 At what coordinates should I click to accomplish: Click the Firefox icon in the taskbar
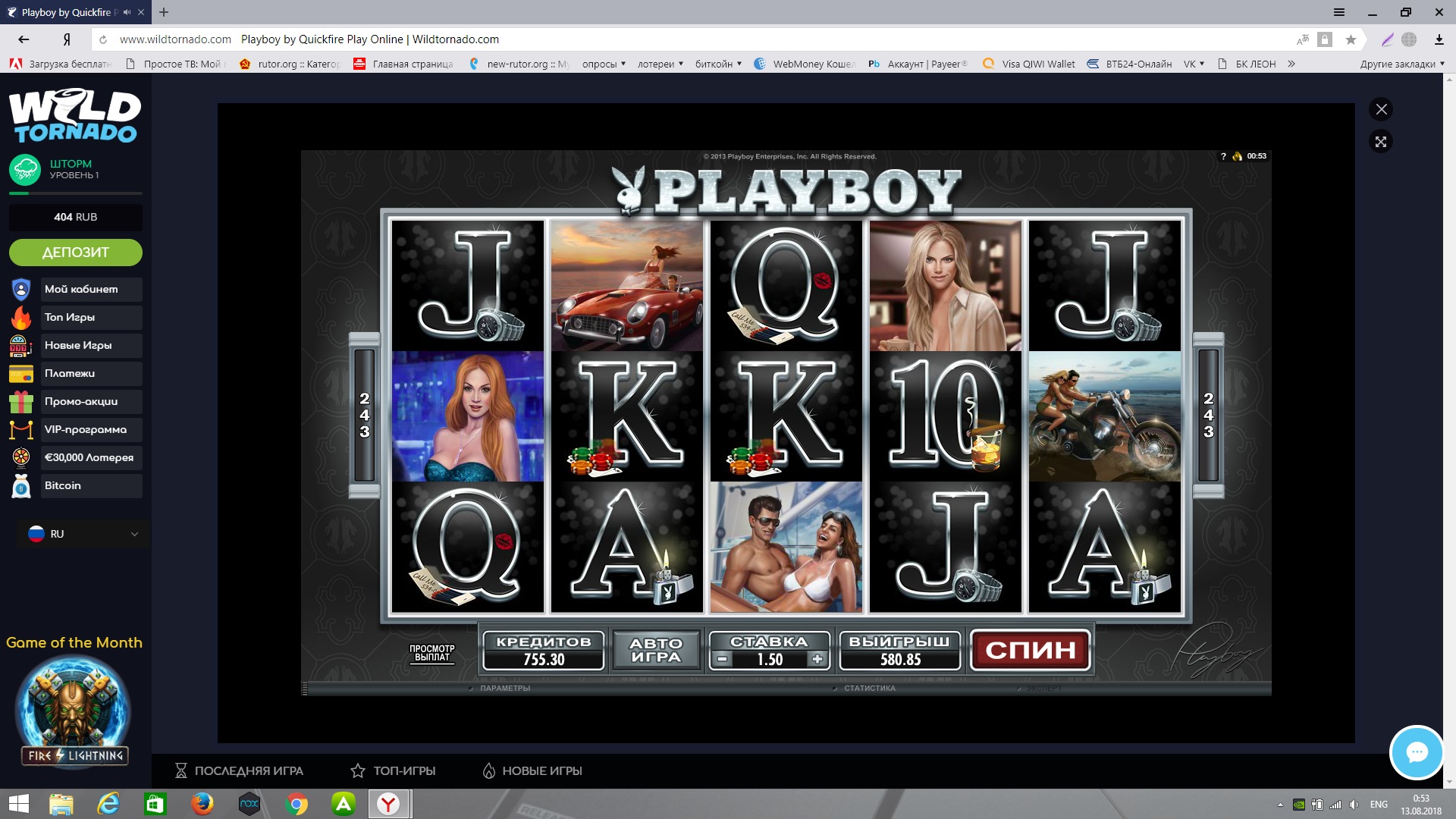point(202,804)
